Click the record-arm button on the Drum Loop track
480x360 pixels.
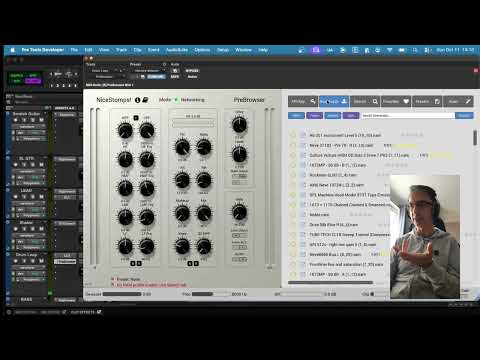point(16,261)
